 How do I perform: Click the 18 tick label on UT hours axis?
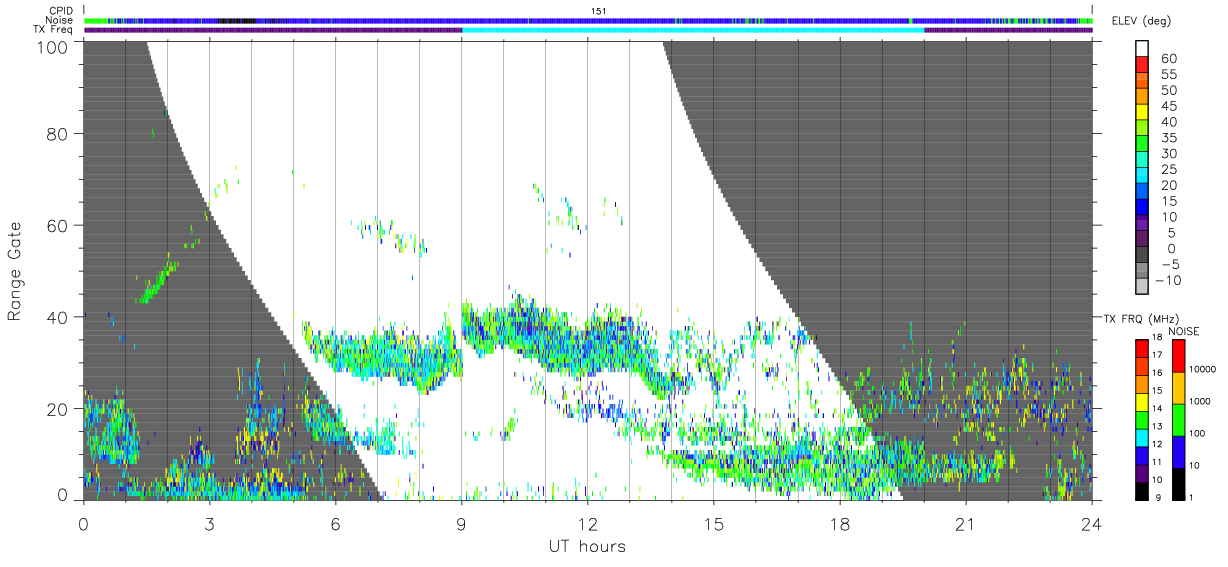839,524
